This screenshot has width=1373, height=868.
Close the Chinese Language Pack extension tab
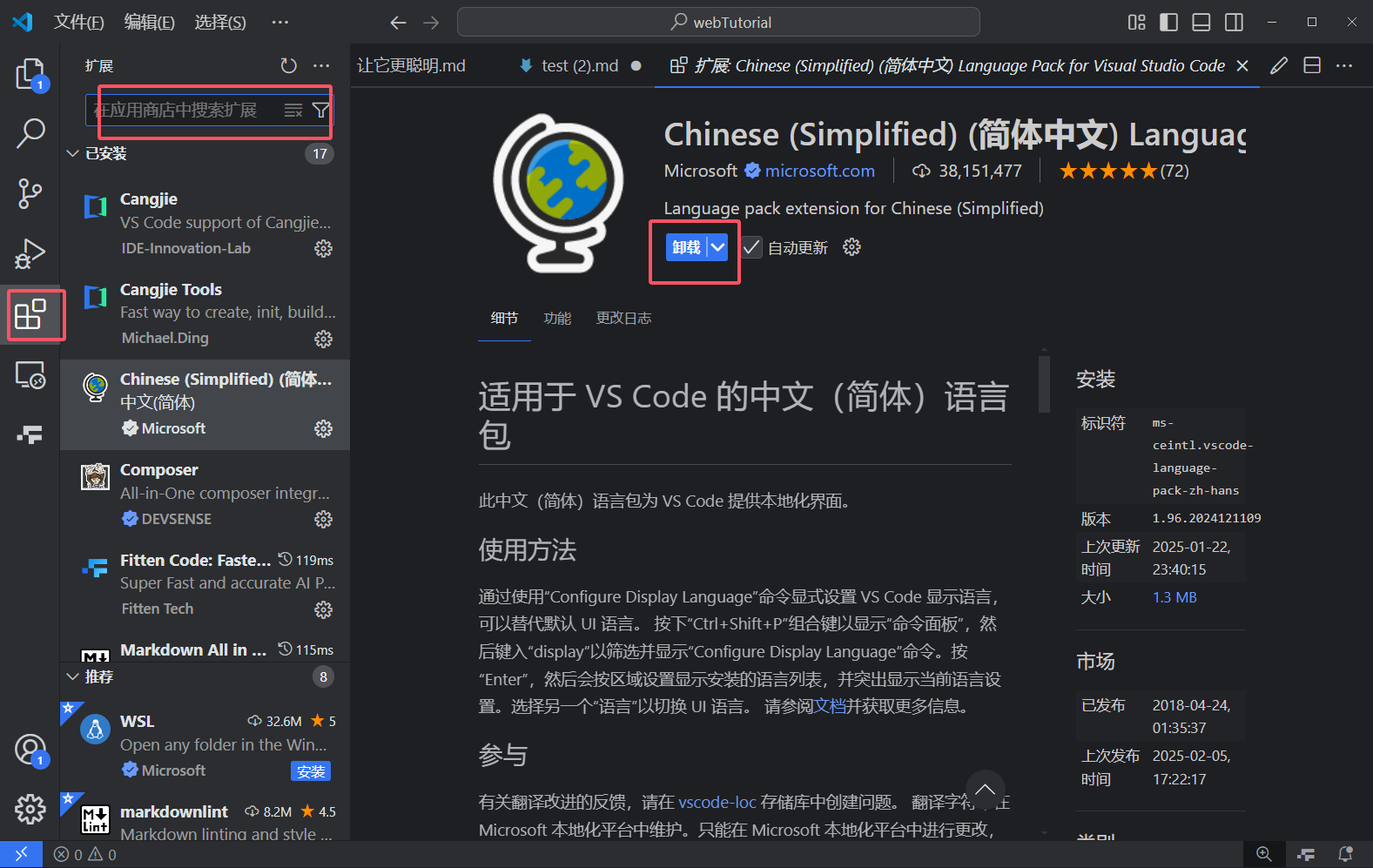click(x=1242, y=66)
